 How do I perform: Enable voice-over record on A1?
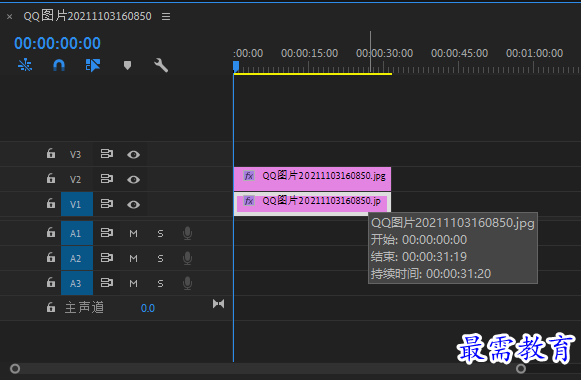pyautogui.click(x=187, y=233)
